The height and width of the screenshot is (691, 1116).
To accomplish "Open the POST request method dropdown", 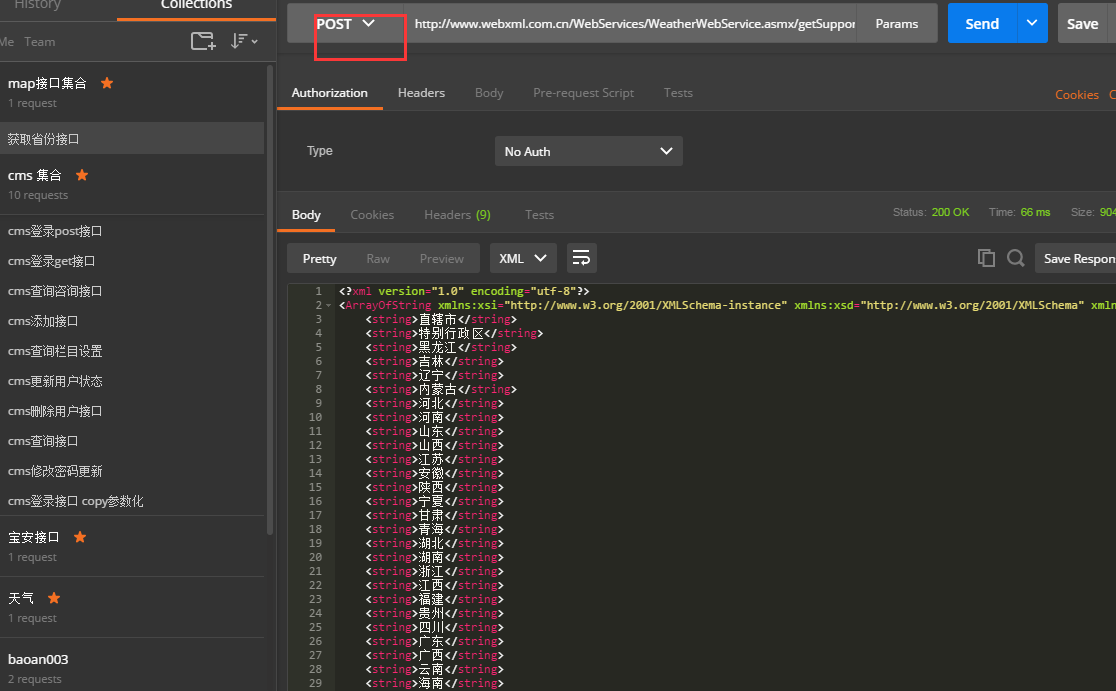I will coord(346,23).
